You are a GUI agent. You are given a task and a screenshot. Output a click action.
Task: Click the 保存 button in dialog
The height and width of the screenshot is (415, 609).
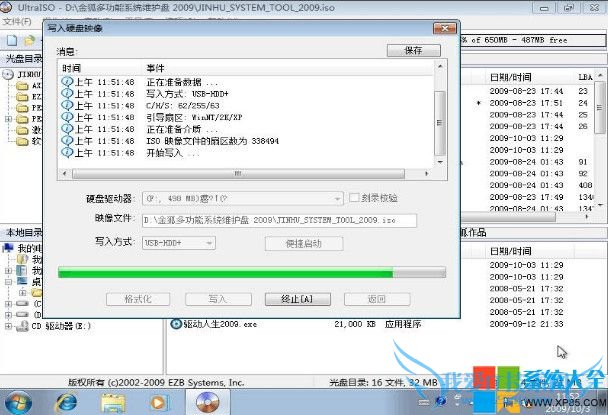(x=414, y=50)
